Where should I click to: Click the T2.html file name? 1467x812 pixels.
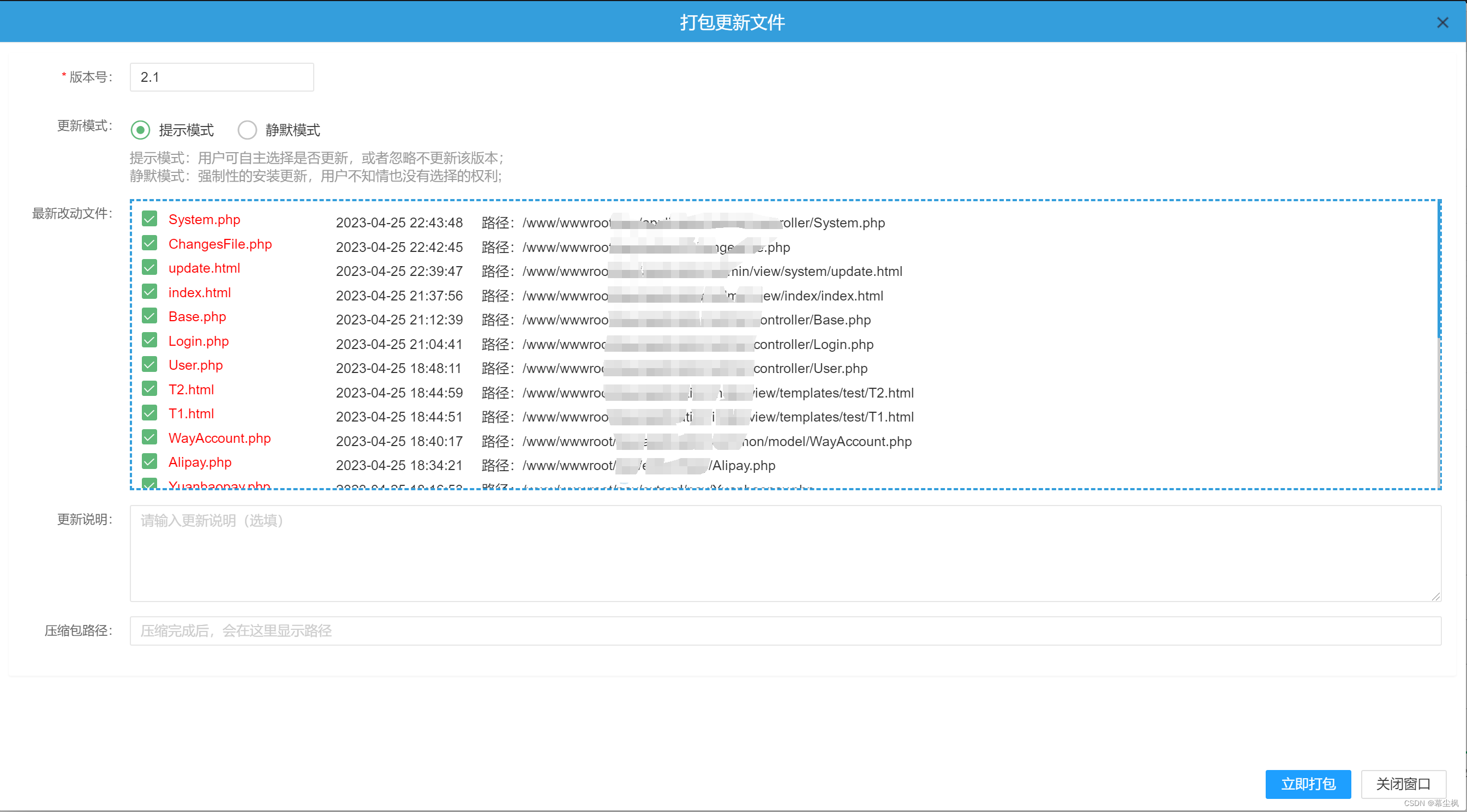point(191,389)
